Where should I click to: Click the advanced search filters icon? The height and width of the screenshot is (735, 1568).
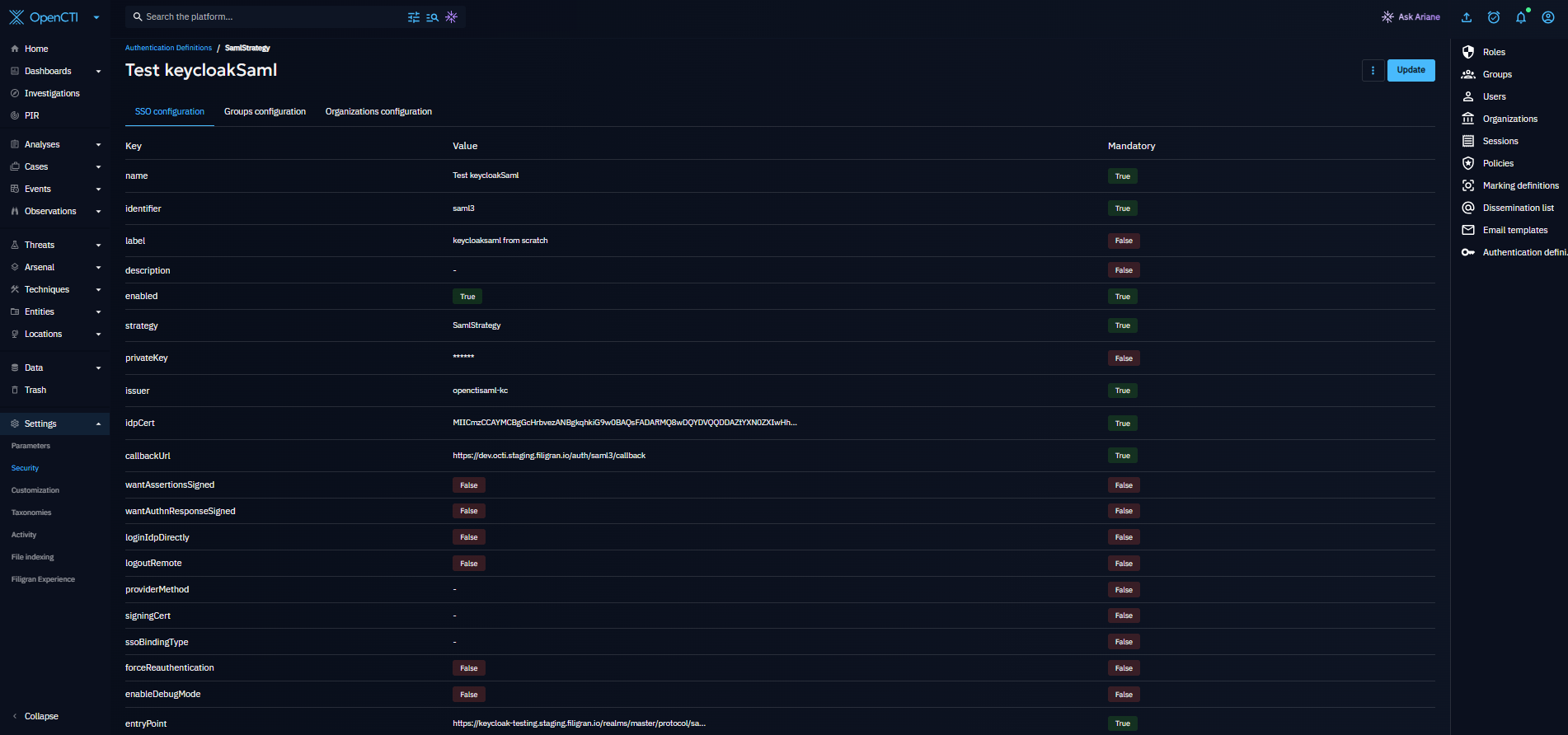tap(414, 17)
